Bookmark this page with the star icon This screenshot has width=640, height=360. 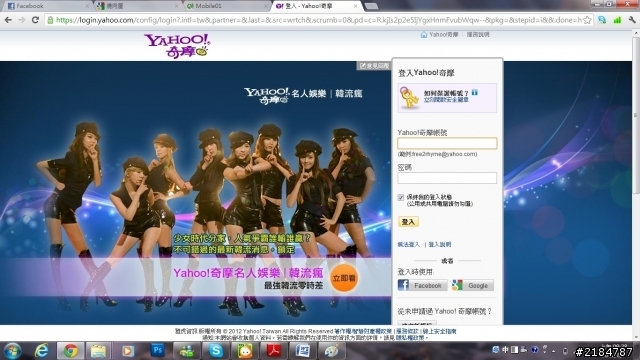coord(587,20)
